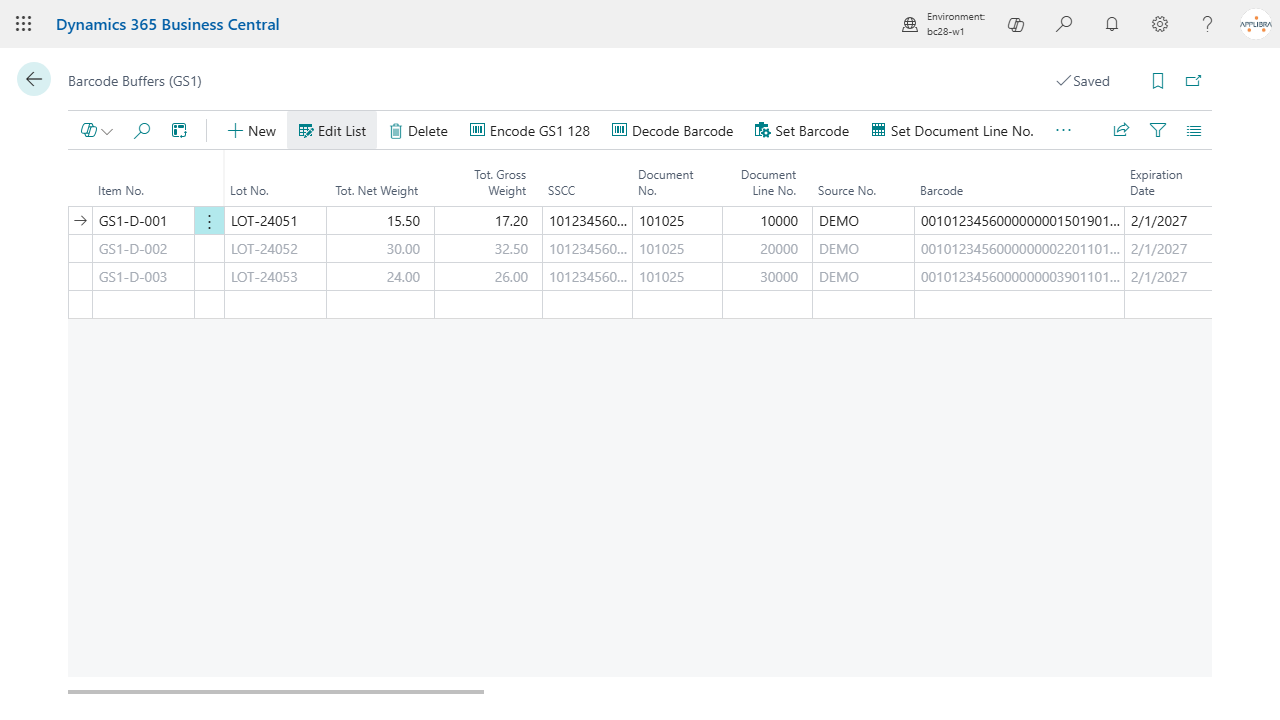Image resolution: width=1280 pixels, height=720 pixels.
Task: Open the app launcher waffle menu
Action: pyautogui.click(x=24, y=24)
